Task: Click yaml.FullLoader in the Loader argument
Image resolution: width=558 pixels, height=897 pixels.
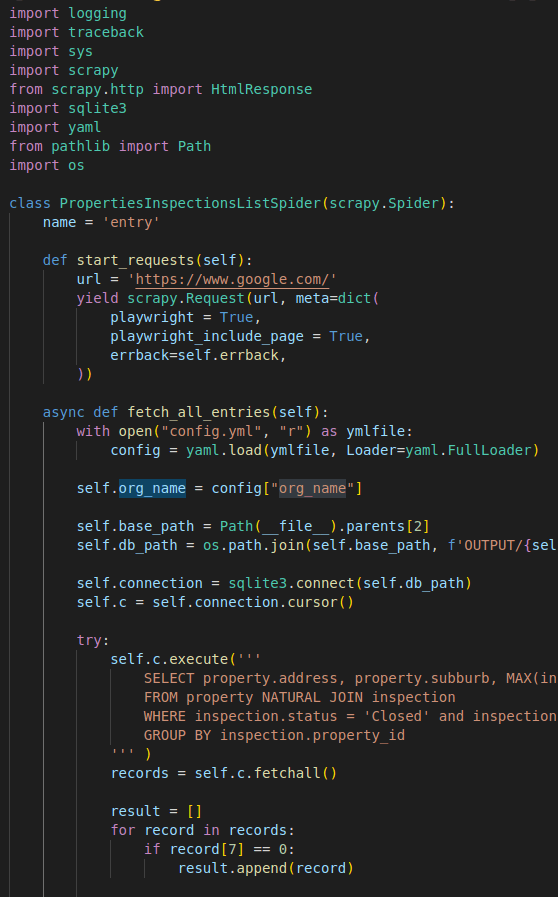Action: (469, 450)
